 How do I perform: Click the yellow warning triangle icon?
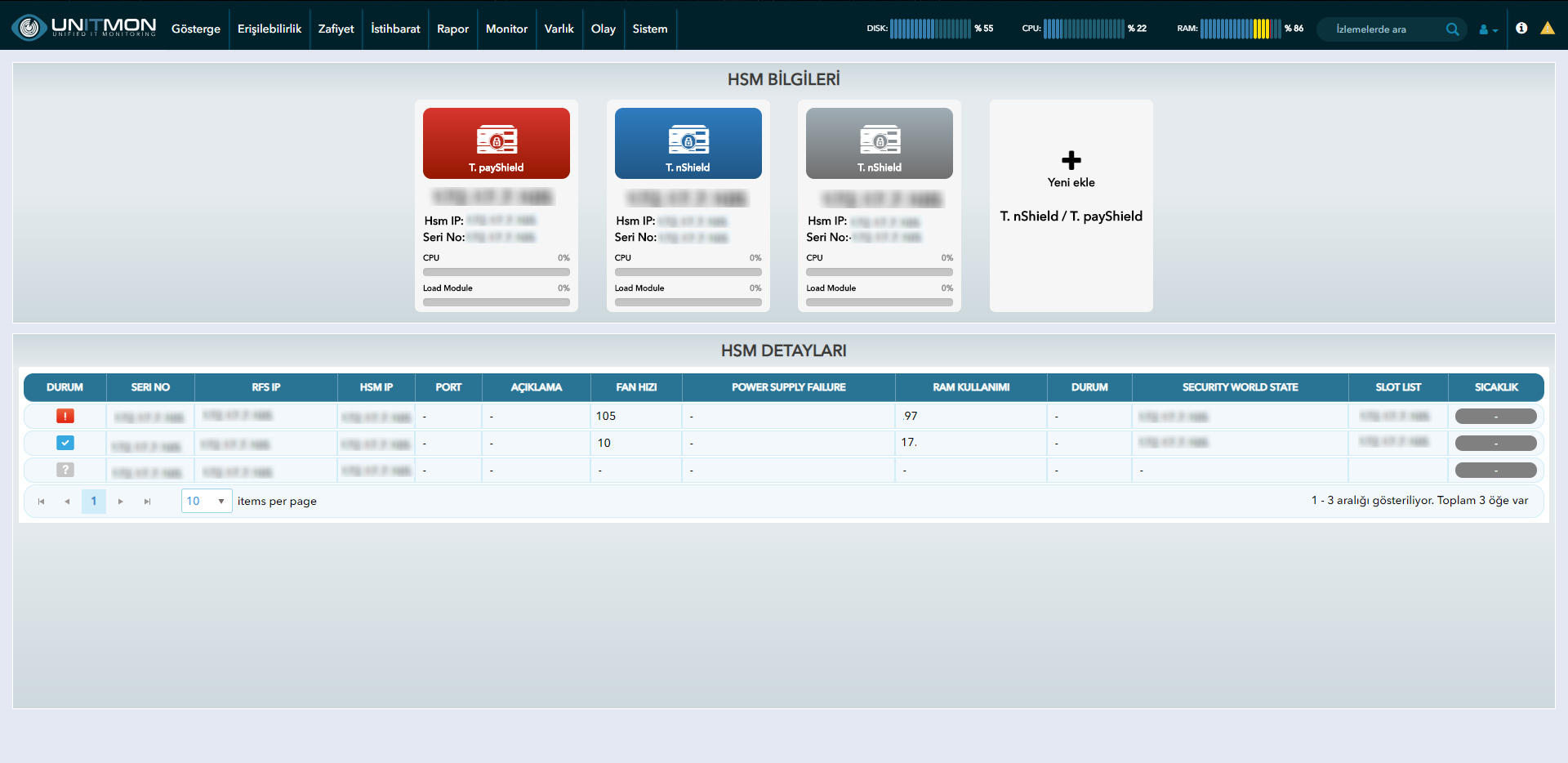[x=1548, y=28]
